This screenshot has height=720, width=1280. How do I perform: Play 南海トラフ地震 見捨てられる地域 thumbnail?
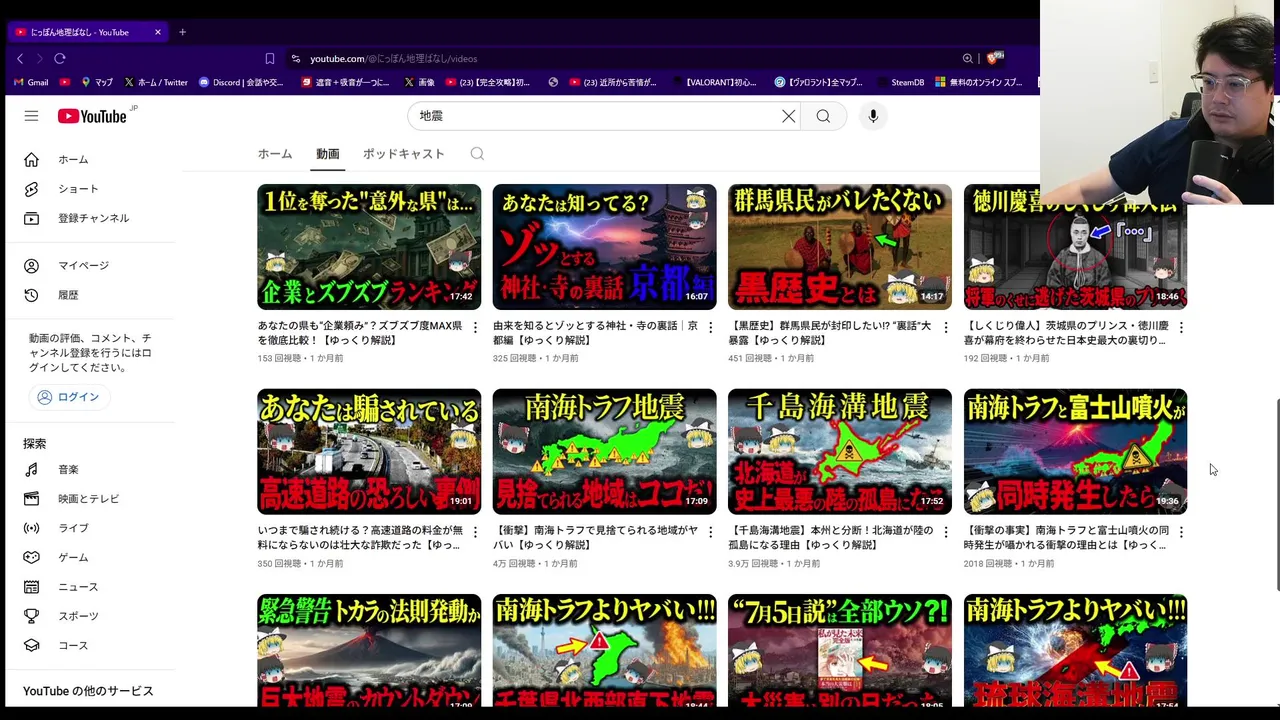[x=604, y=452]
